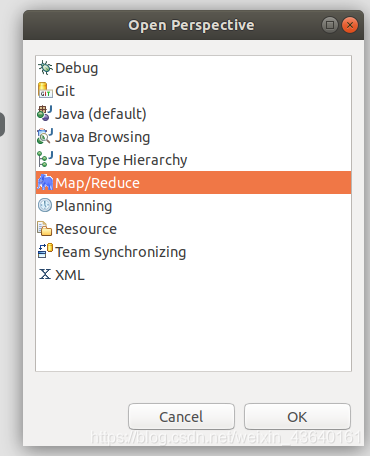Choose "Java (default)" text entry
Image resolution: width=370 pixels, height=456 pixels.
tap(101, 114)
